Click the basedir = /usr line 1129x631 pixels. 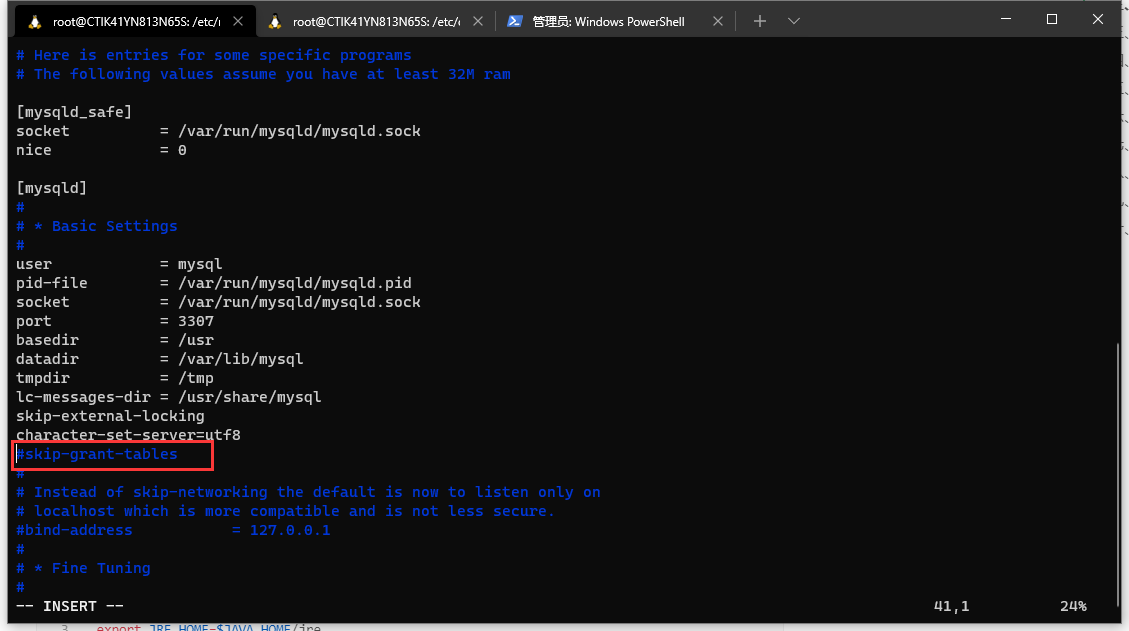click(114, 340)
